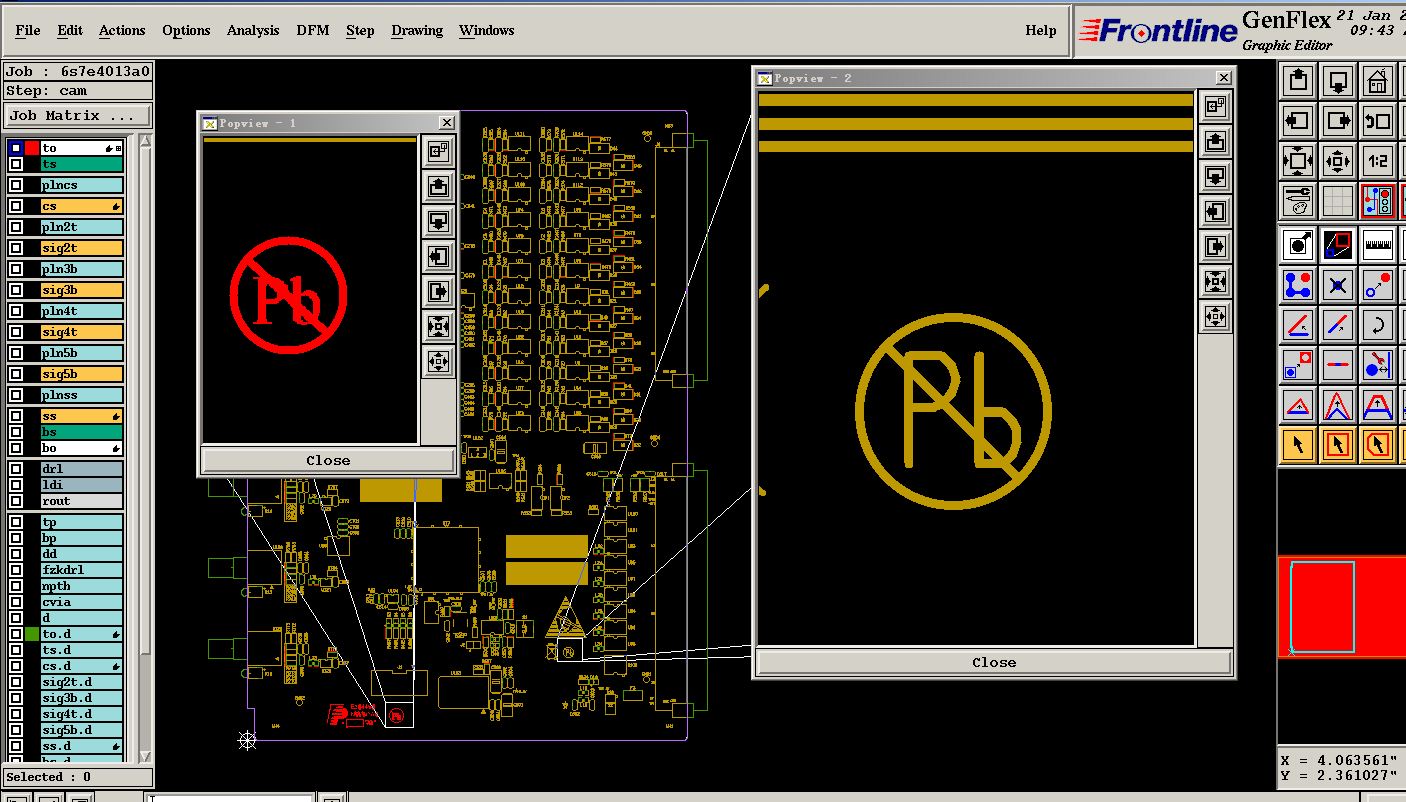Select the ruler measurement tool
The height and width of the screenshot is (802, 1406).
[1378, 243]
